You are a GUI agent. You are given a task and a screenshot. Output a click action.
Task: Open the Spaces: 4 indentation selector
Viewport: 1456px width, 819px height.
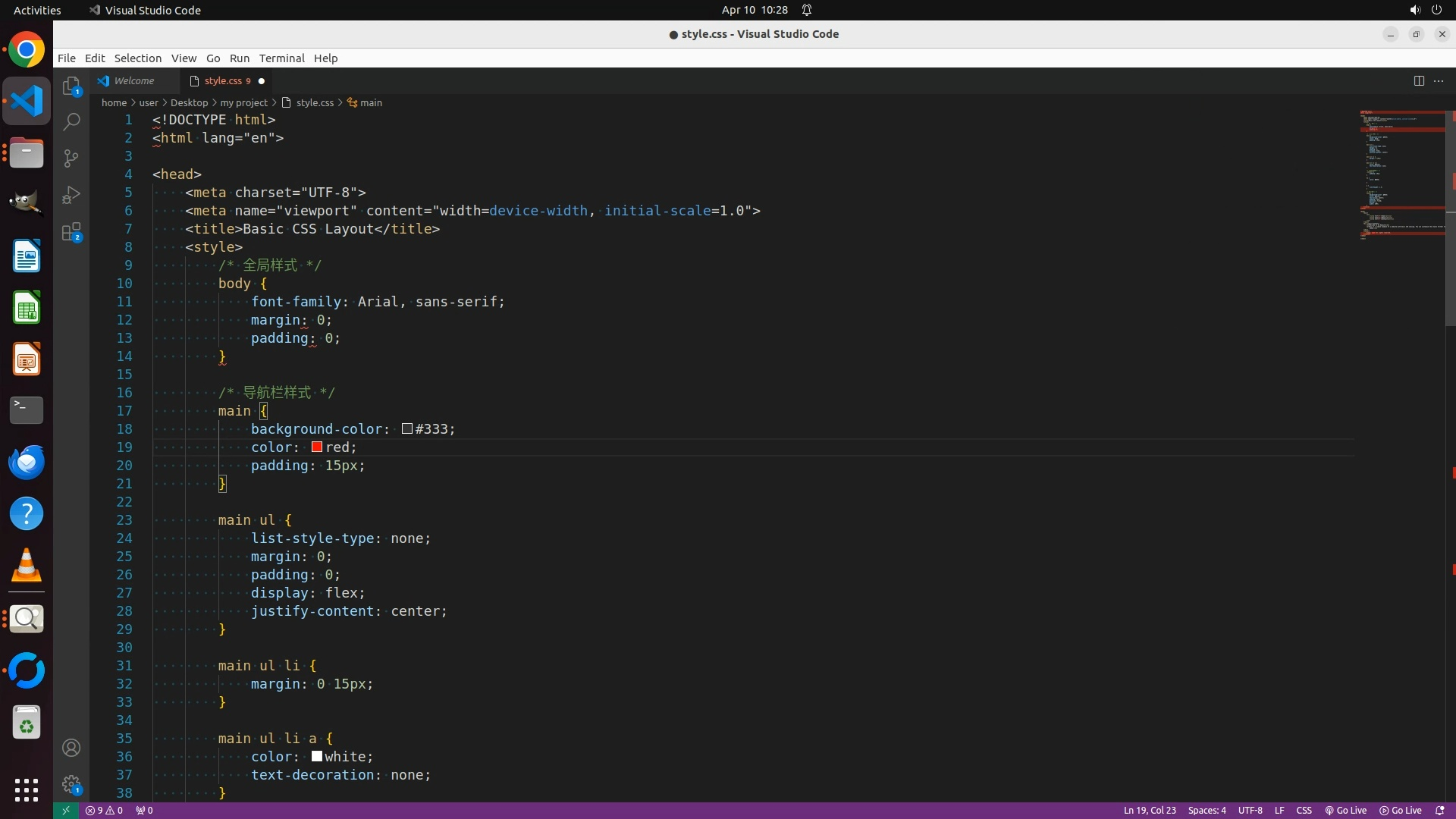(1207, 810)
